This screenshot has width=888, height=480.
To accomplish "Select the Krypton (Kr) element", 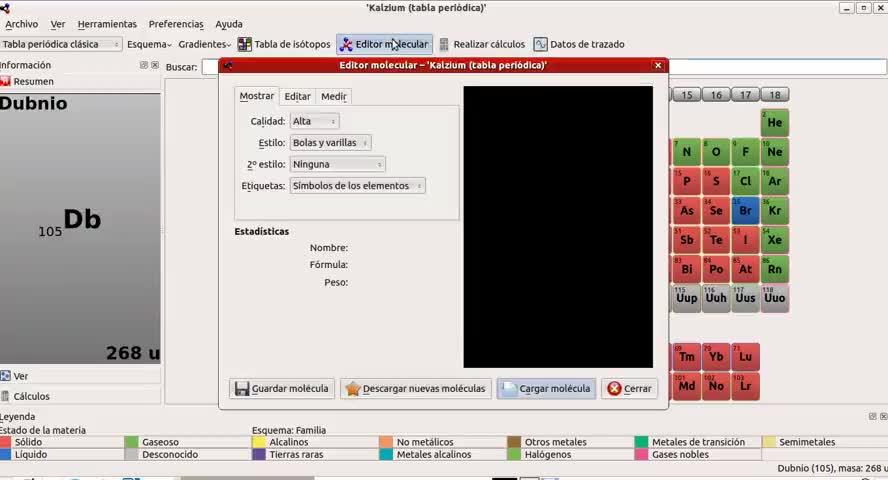I will click(x=774, y=211).
